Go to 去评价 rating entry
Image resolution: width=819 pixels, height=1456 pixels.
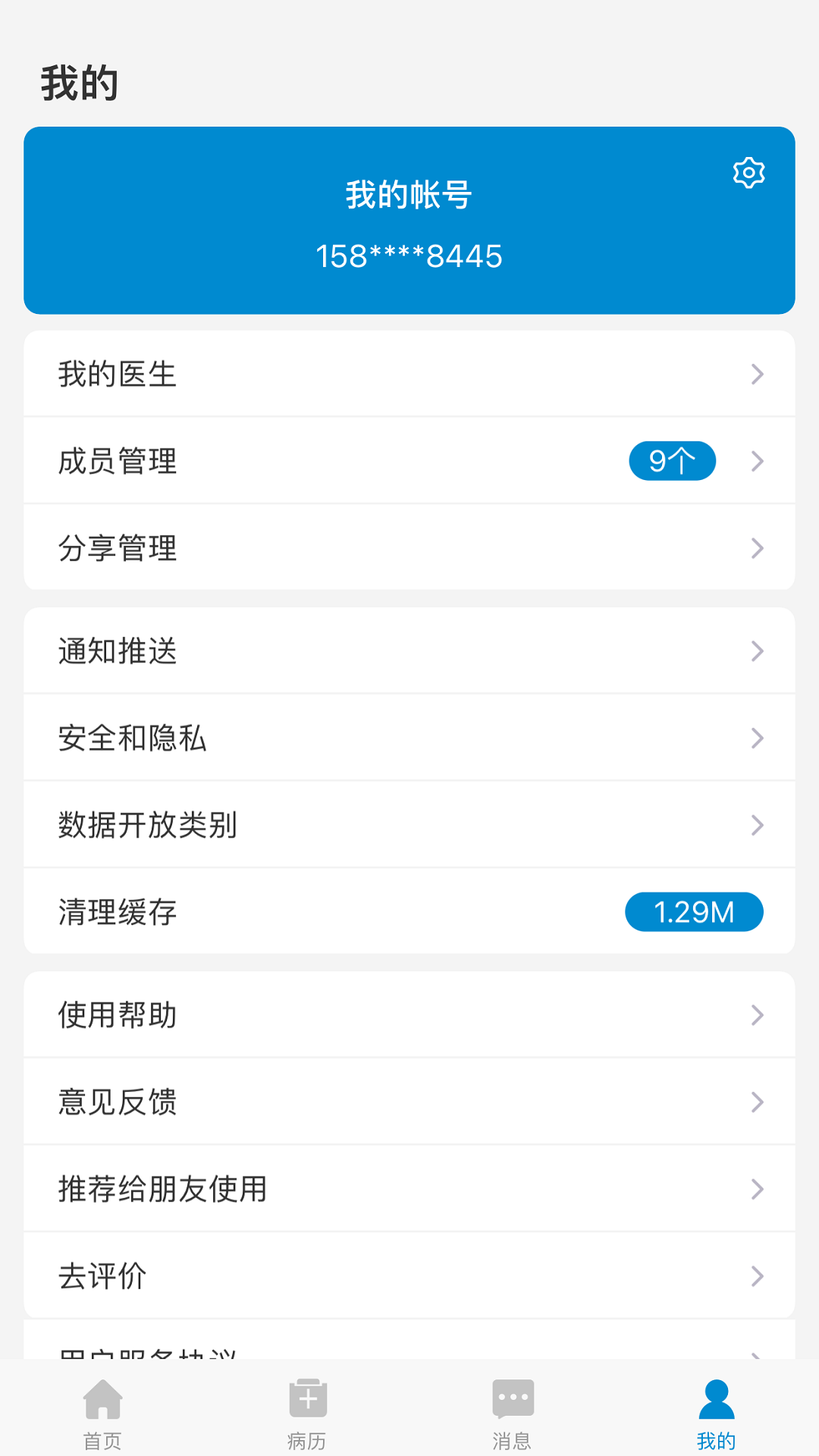pos(102,1276)
